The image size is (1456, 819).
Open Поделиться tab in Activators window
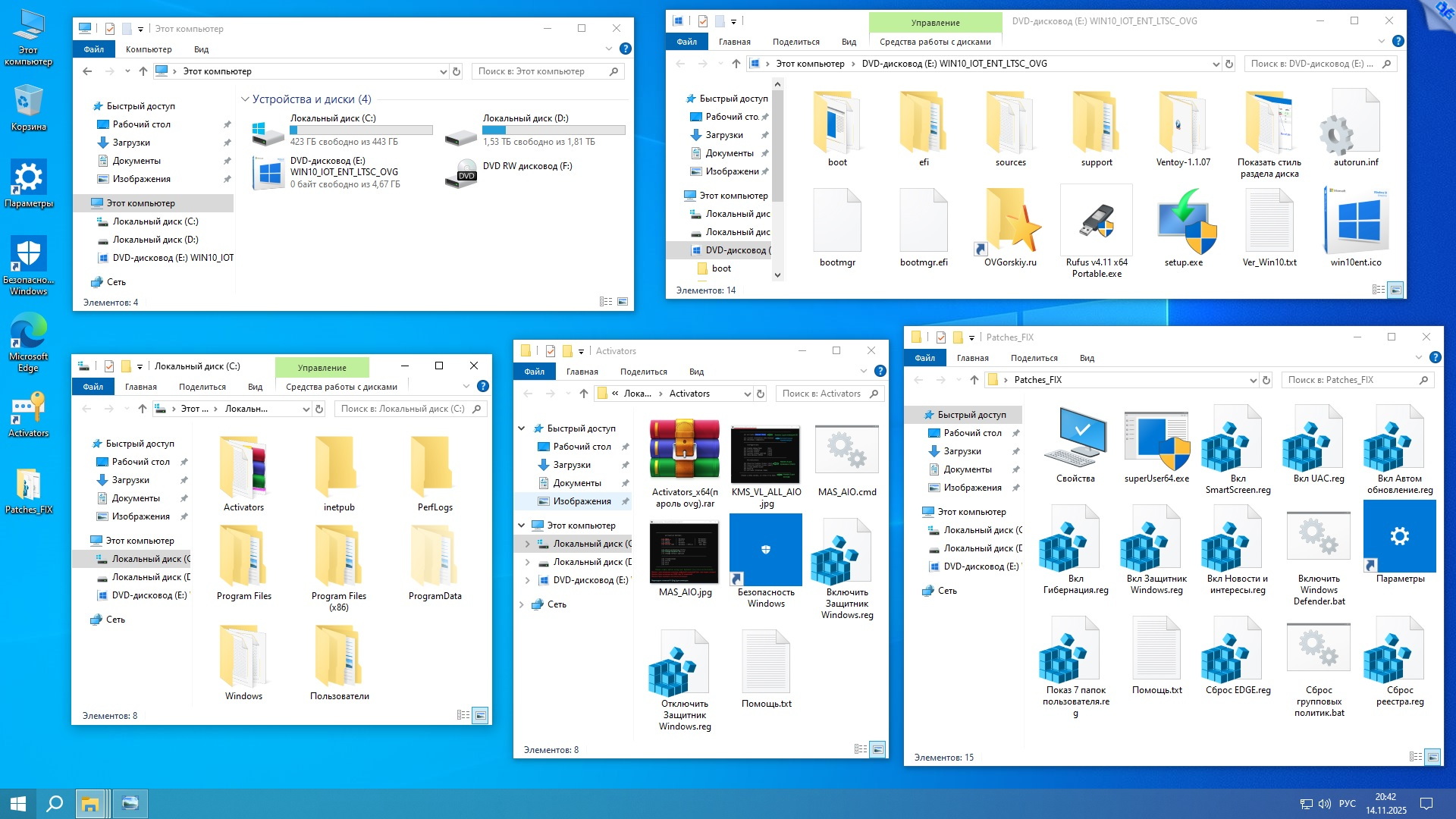click(x=643, y=372)
